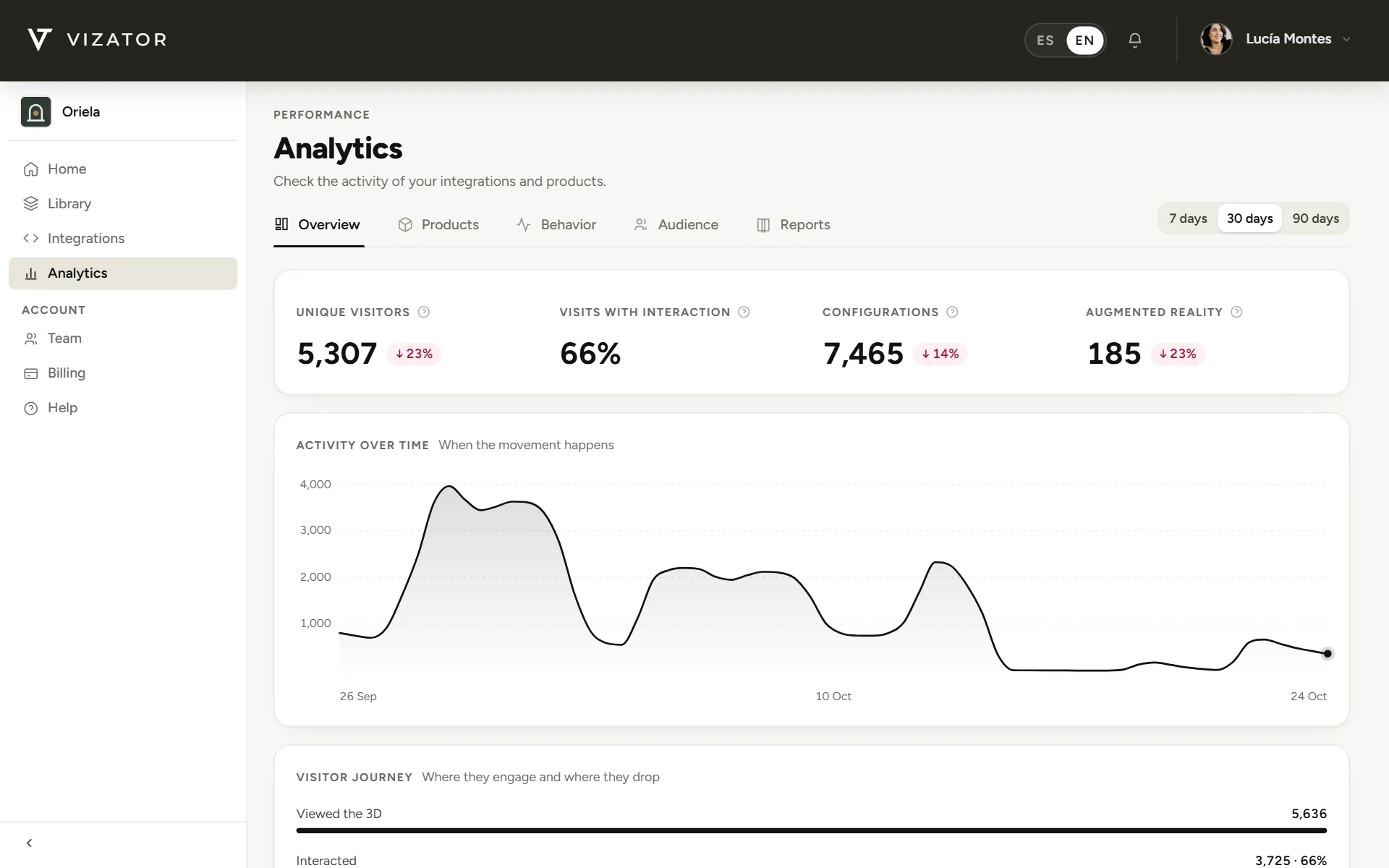Click the Unique Visitors 23% drop badge
The height and width of the screenshot is (868, 1389).
click(414, 354)
